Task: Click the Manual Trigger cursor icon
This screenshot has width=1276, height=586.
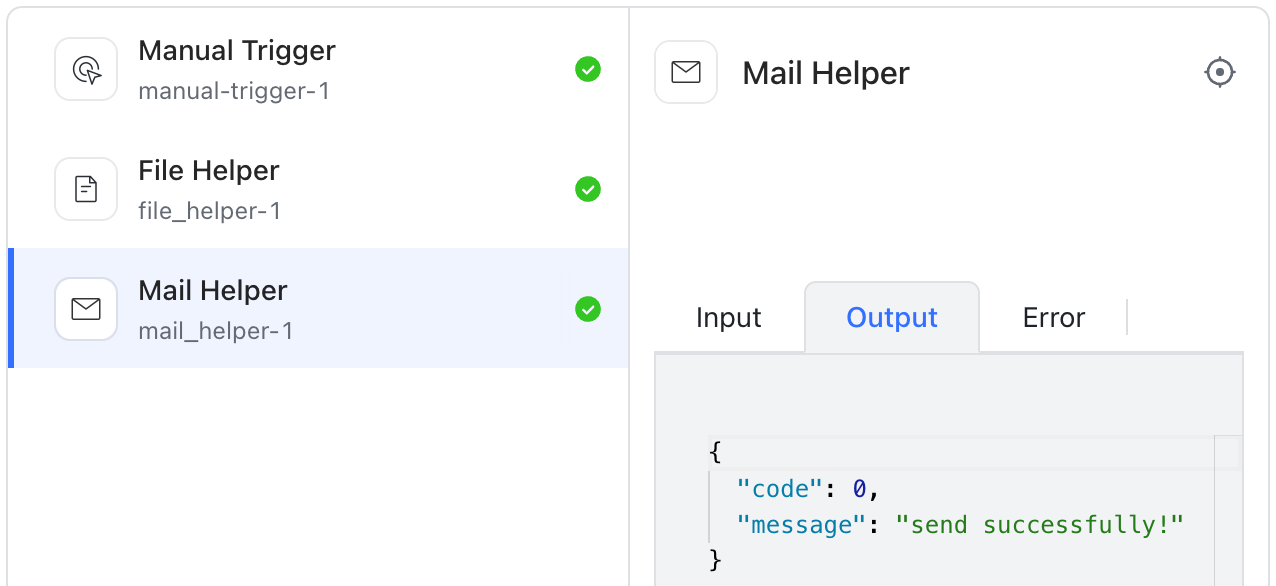Action: [86, 69]
